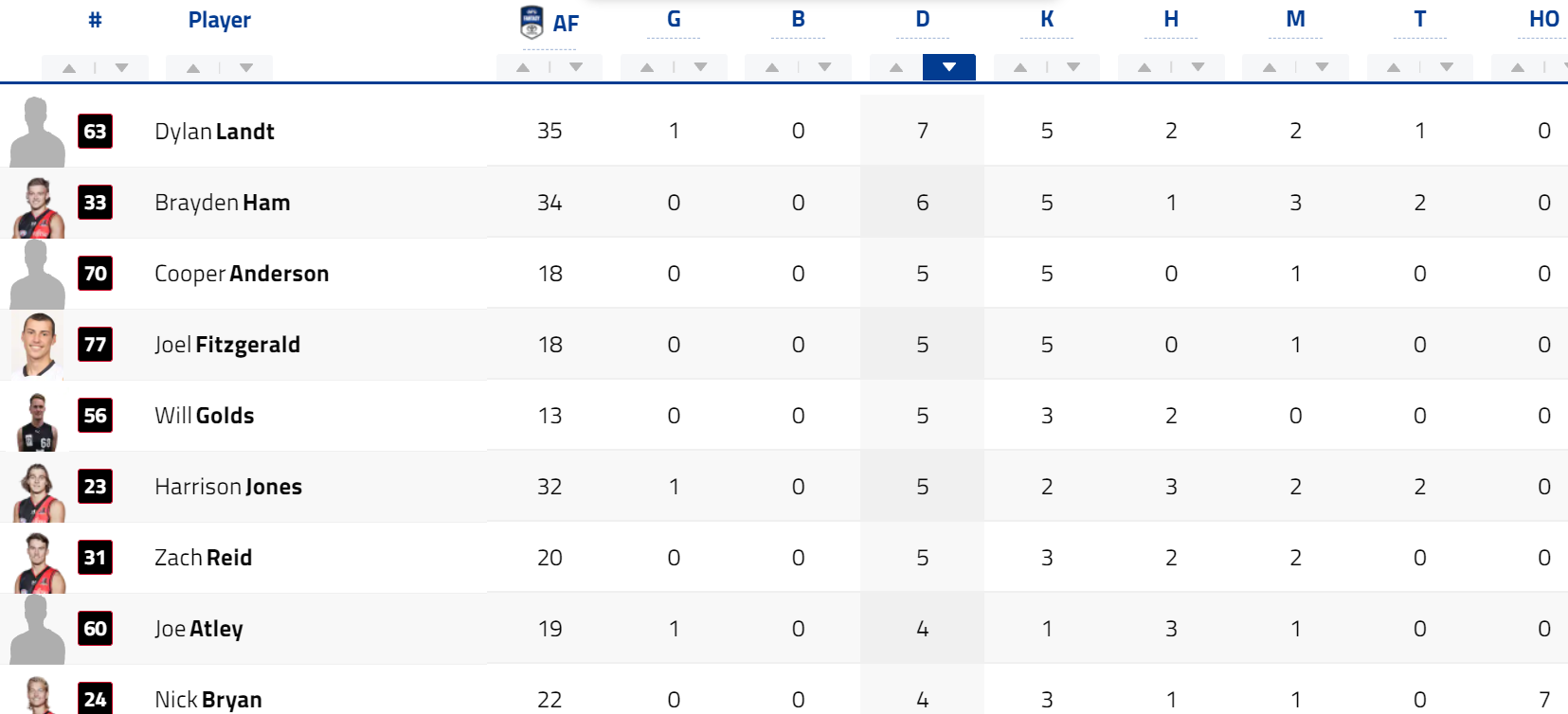Sort HO column ascending

[1518, 67]
